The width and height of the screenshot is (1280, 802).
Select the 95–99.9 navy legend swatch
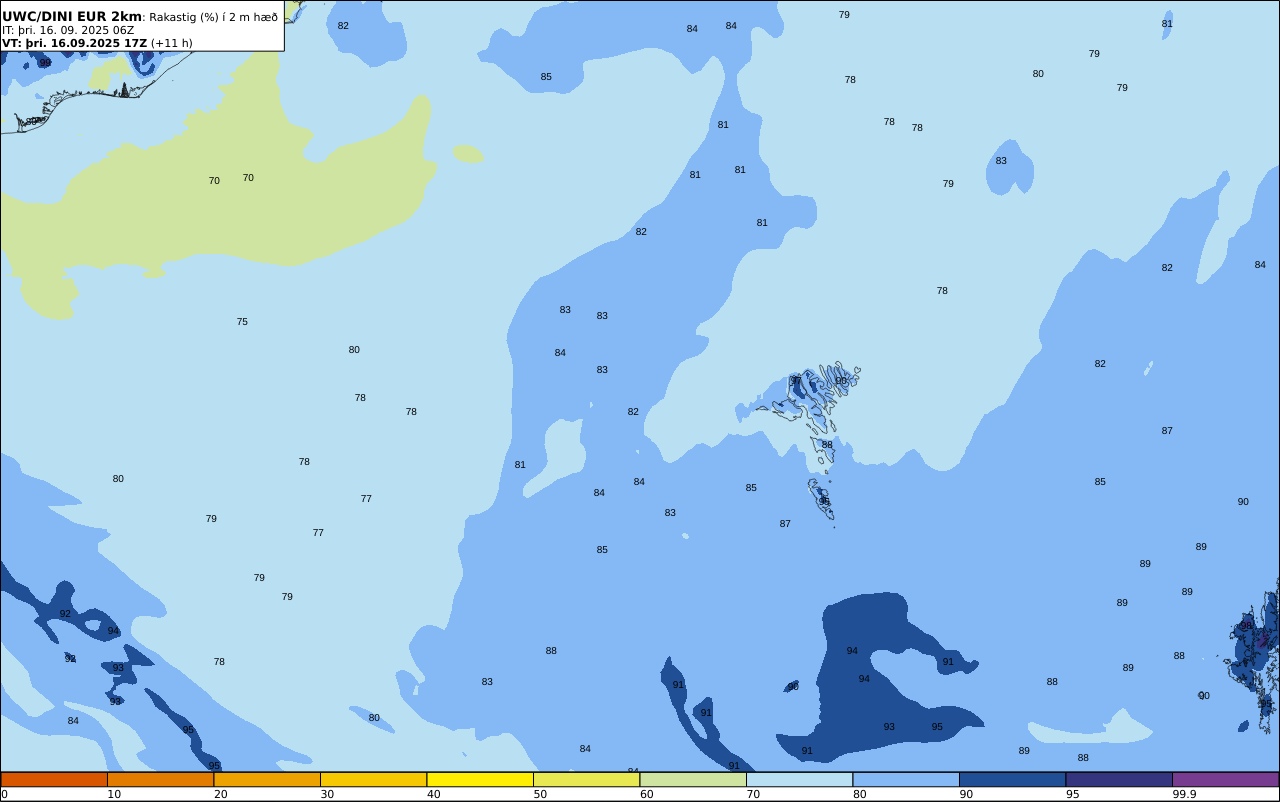click(x=1119, y=779)
